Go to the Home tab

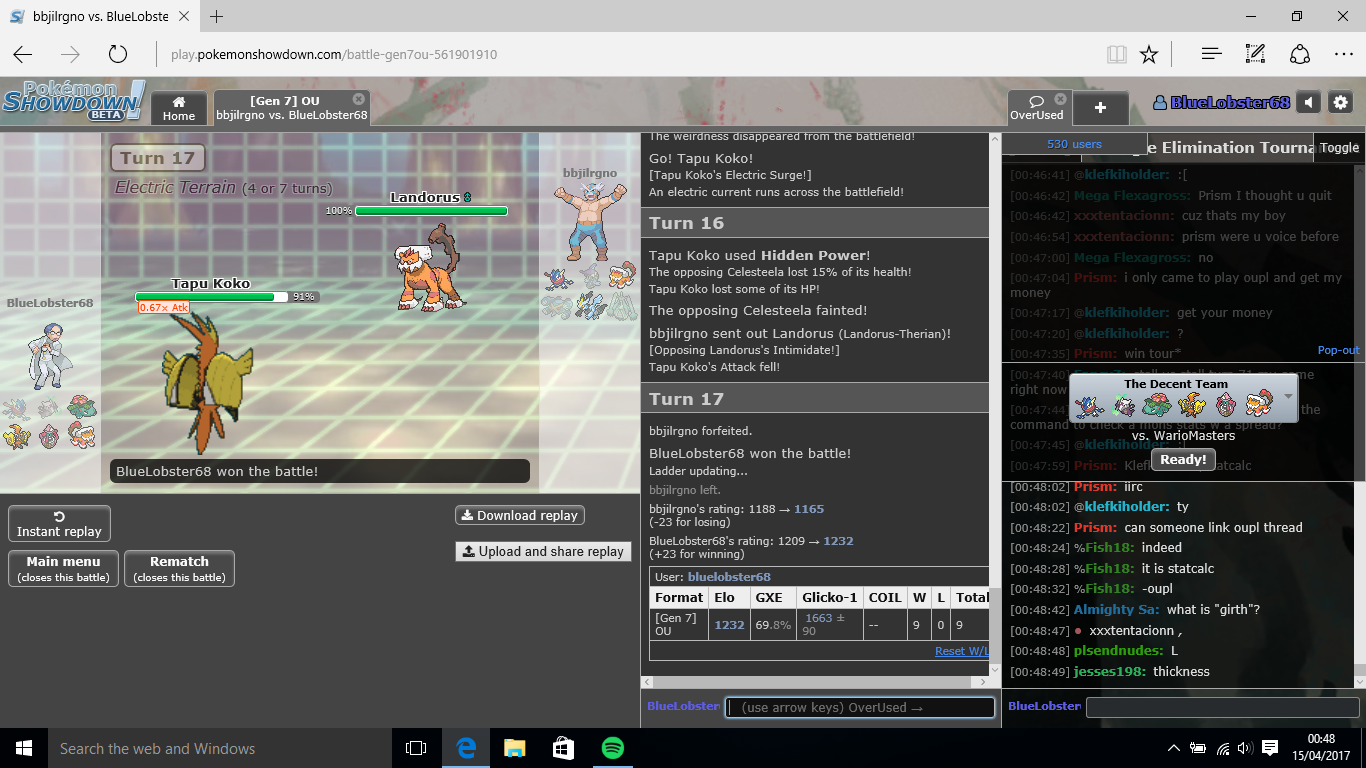coord(179,108)
